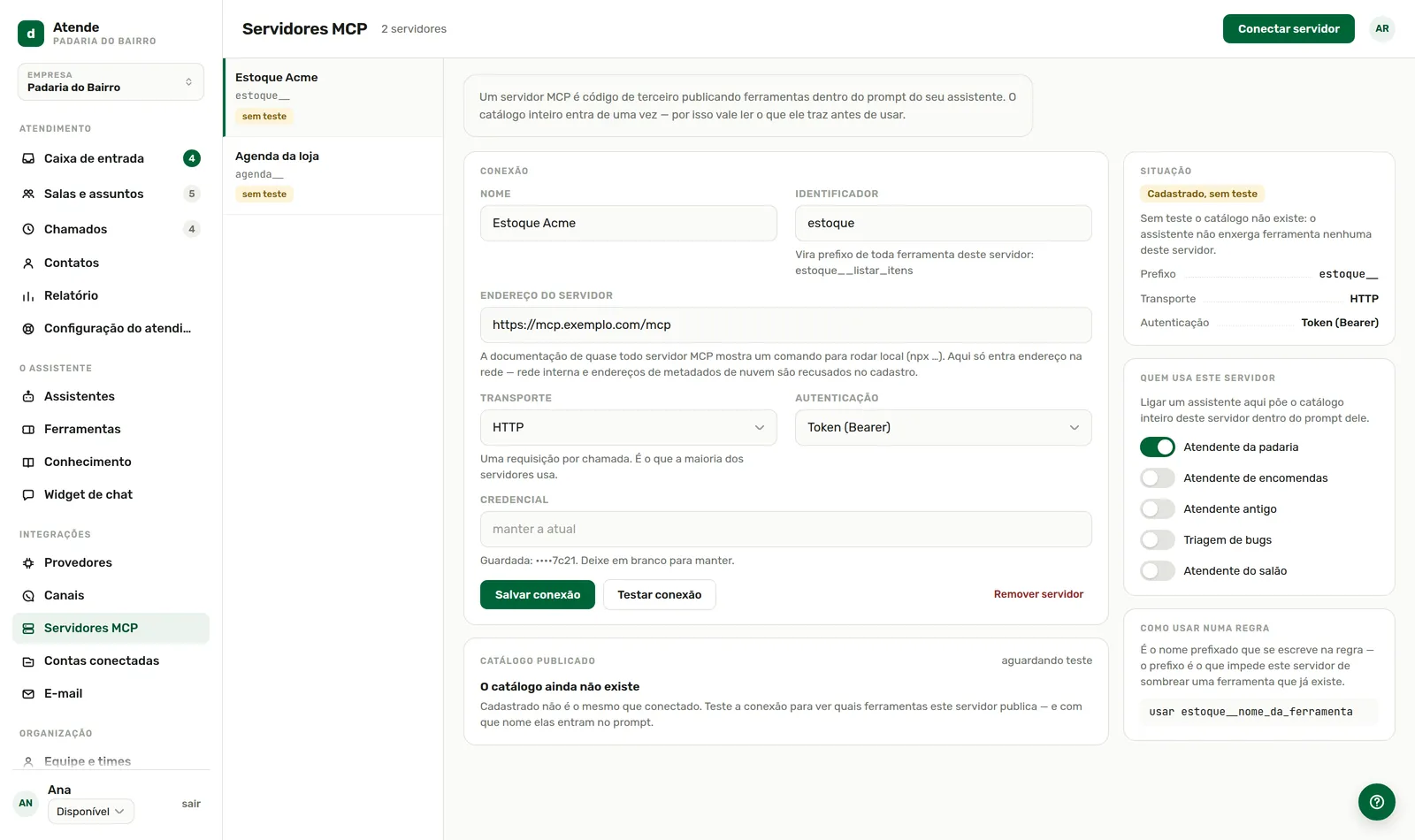Focus the Identificador field with estoque
Viewport: 1415px width, 840px height.
click(943, 223)
